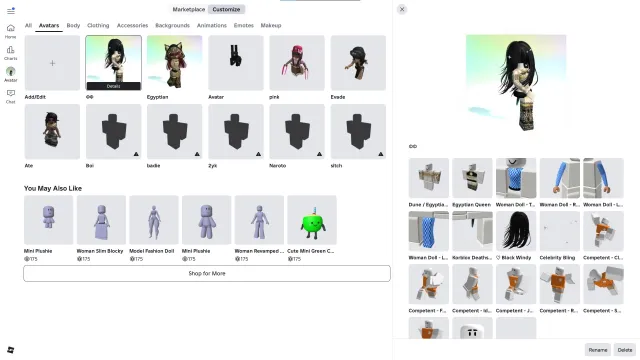Open the Body tab
640x360 pixels.
73,25
